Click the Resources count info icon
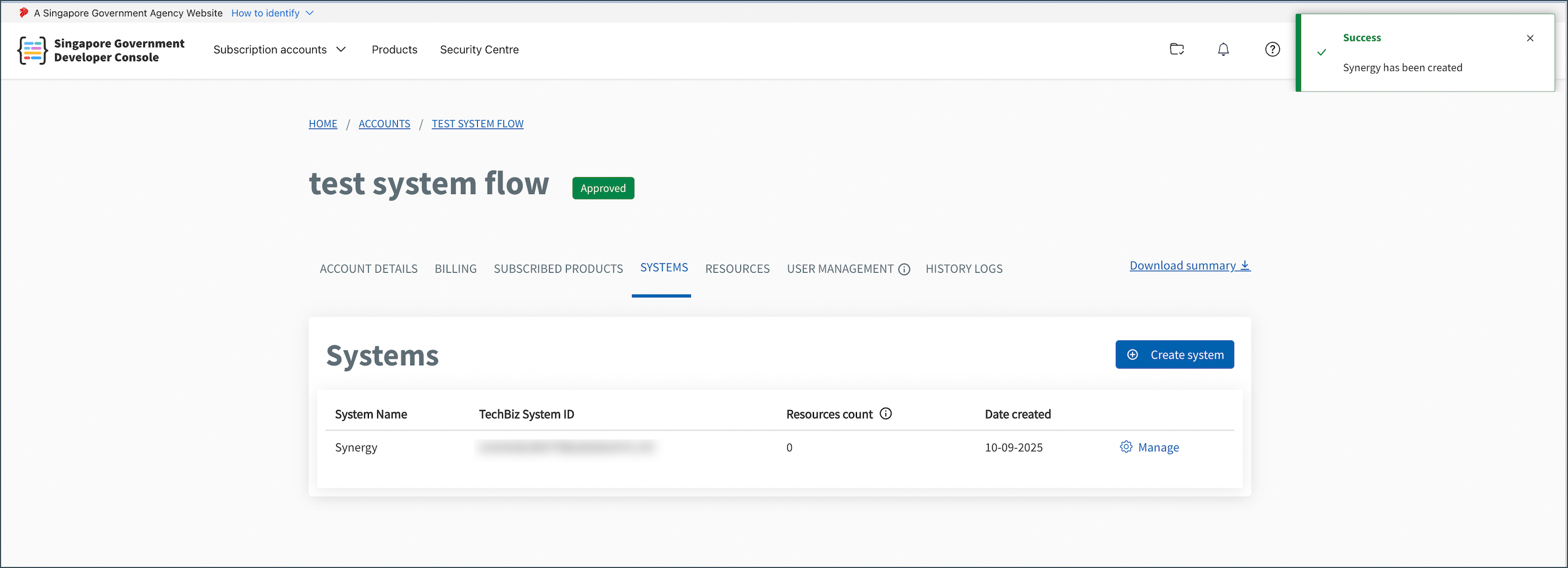The width and height of the screenshot is (1568, 568). [886, 414]
